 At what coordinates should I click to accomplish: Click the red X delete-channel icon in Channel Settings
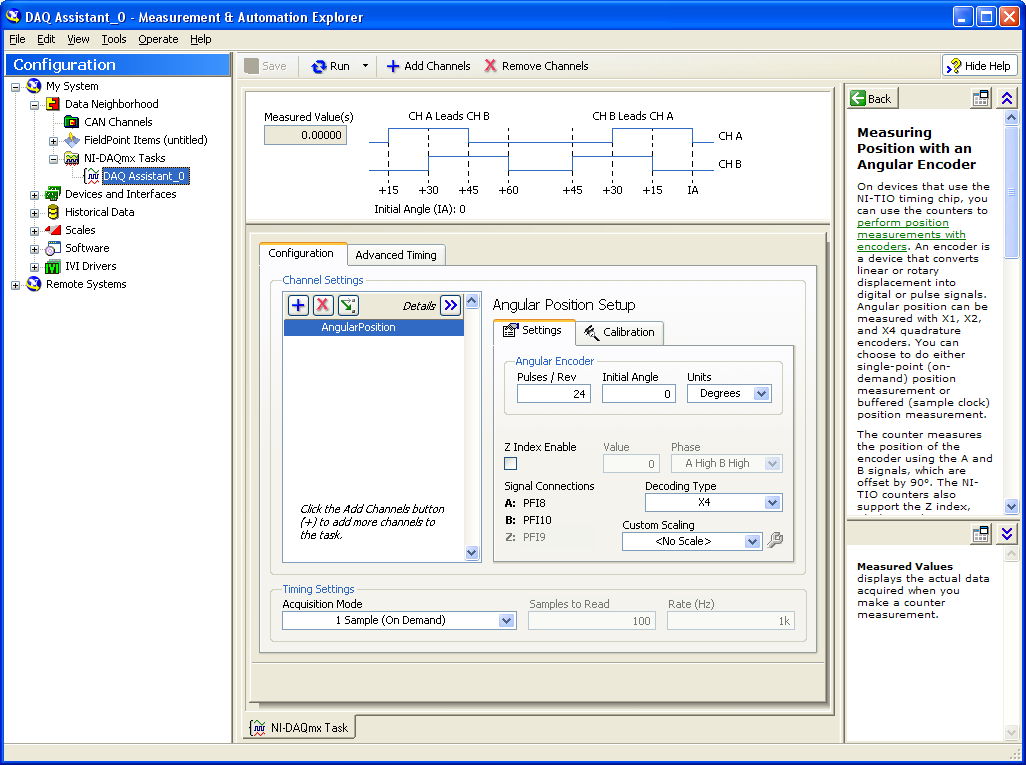pos(323,305)
